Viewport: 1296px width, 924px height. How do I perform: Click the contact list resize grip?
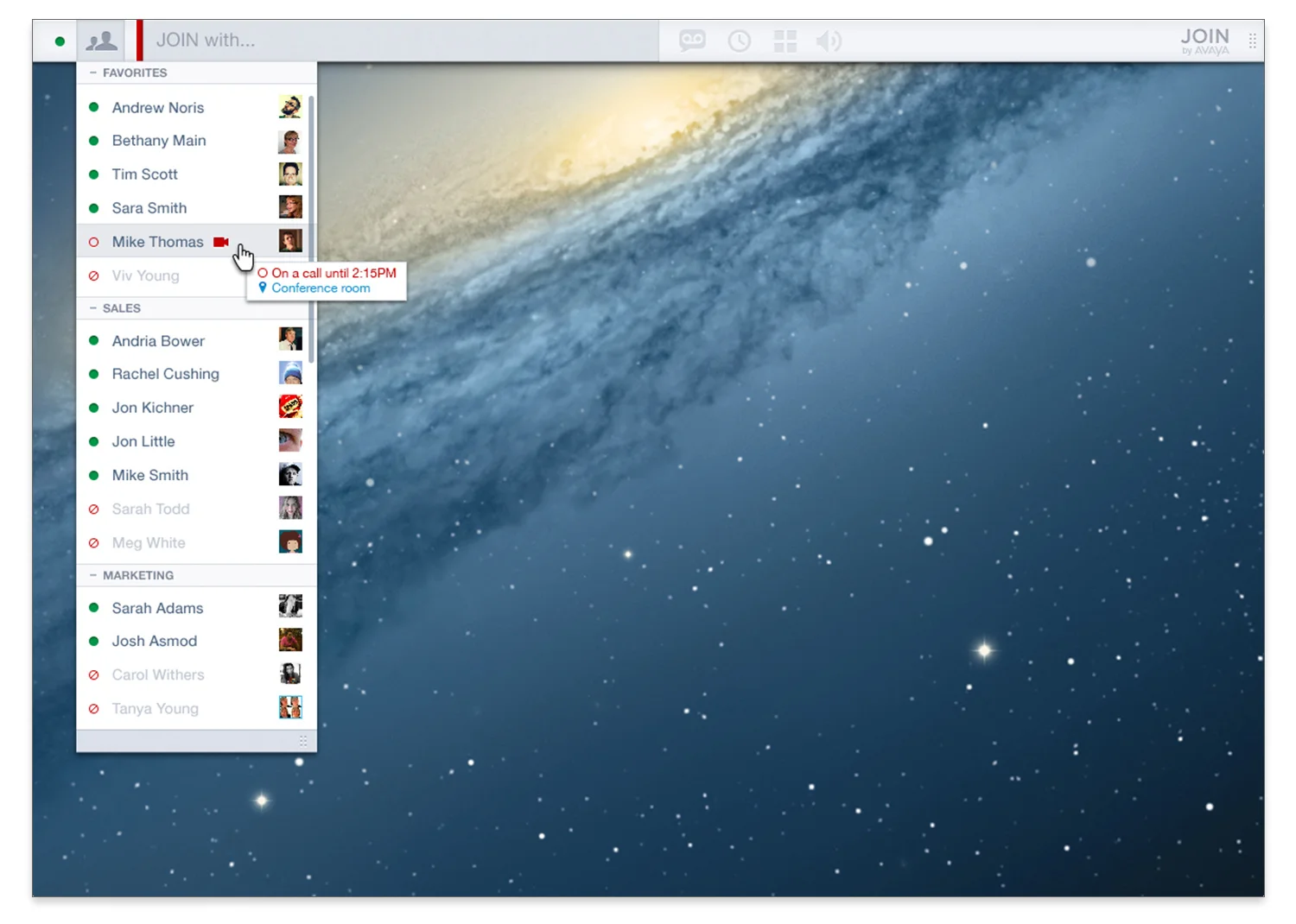click(303, 741)
